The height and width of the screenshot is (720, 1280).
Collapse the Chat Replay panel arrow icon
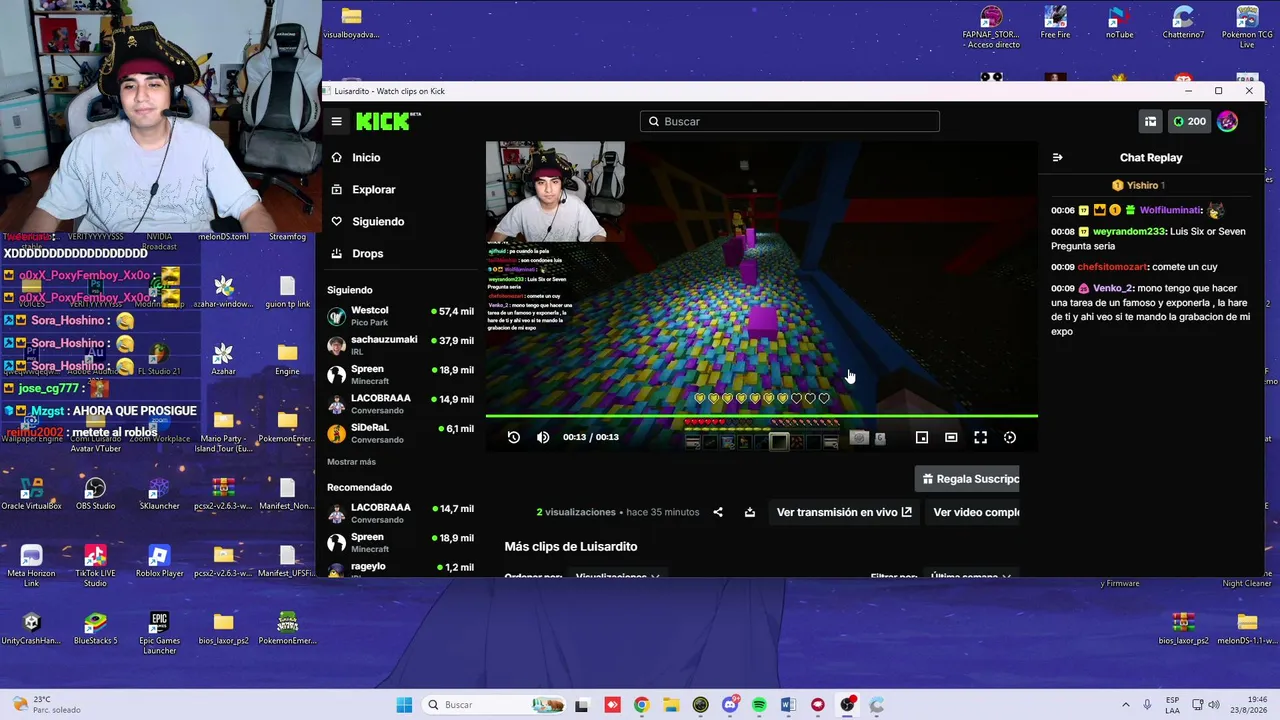pyautogui.click(x=1058, y=157)
